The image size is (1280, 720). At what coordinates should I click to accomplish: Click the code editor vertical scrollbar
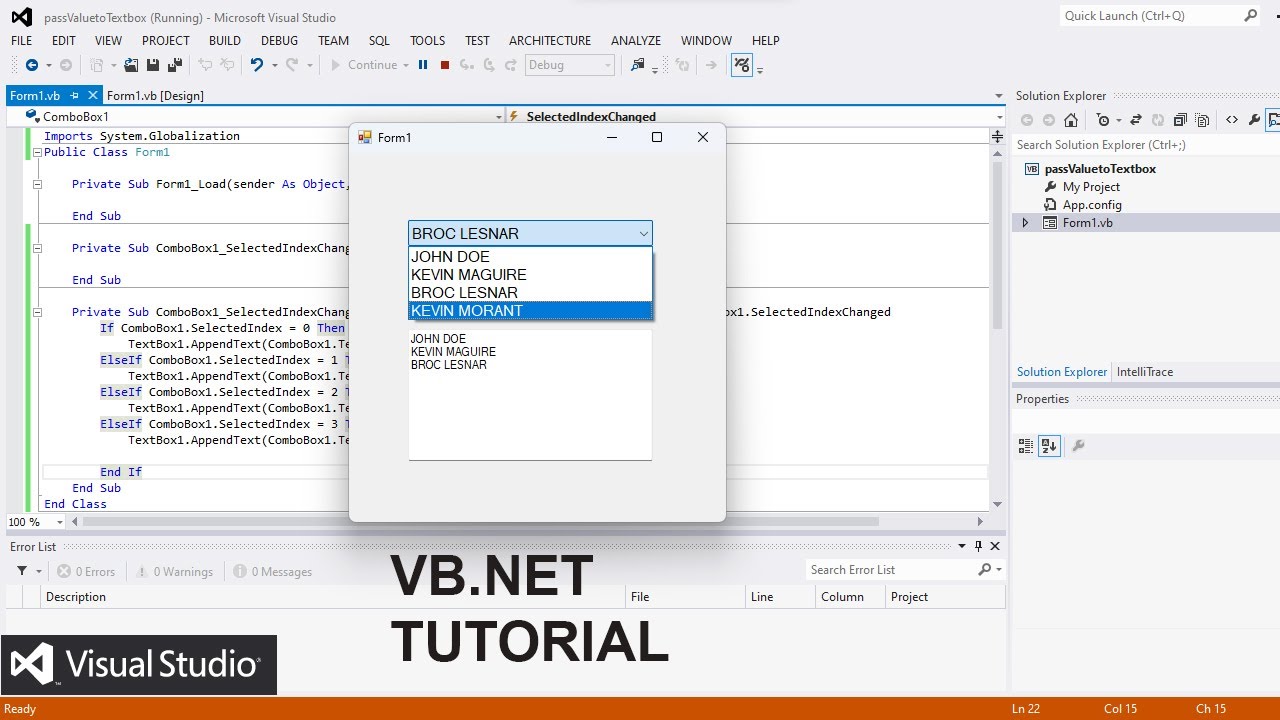[x=997, y=245]
